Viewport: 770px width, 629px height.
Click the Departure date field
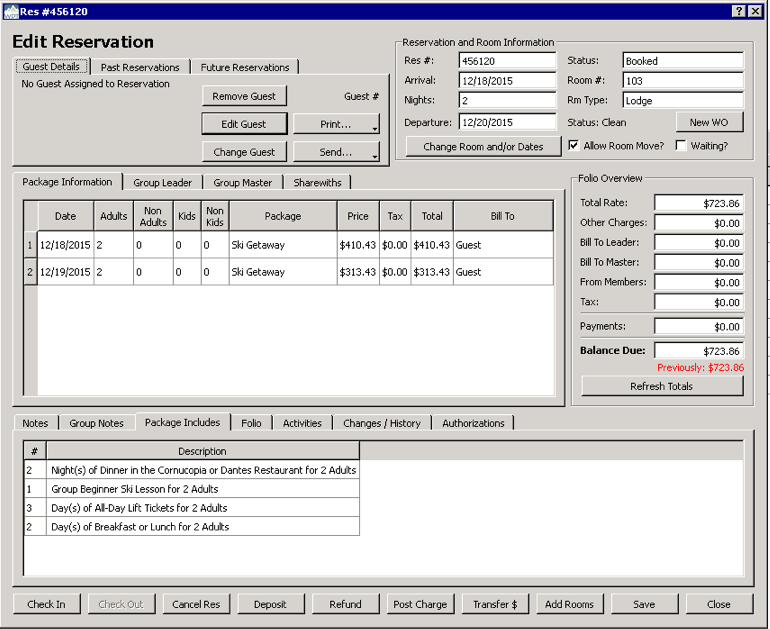[507, 122]
